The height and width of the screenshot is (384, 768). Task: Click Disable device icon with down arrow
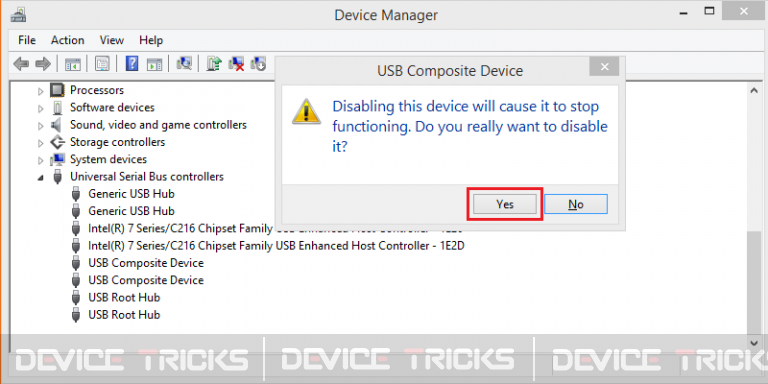click(258, 64)
